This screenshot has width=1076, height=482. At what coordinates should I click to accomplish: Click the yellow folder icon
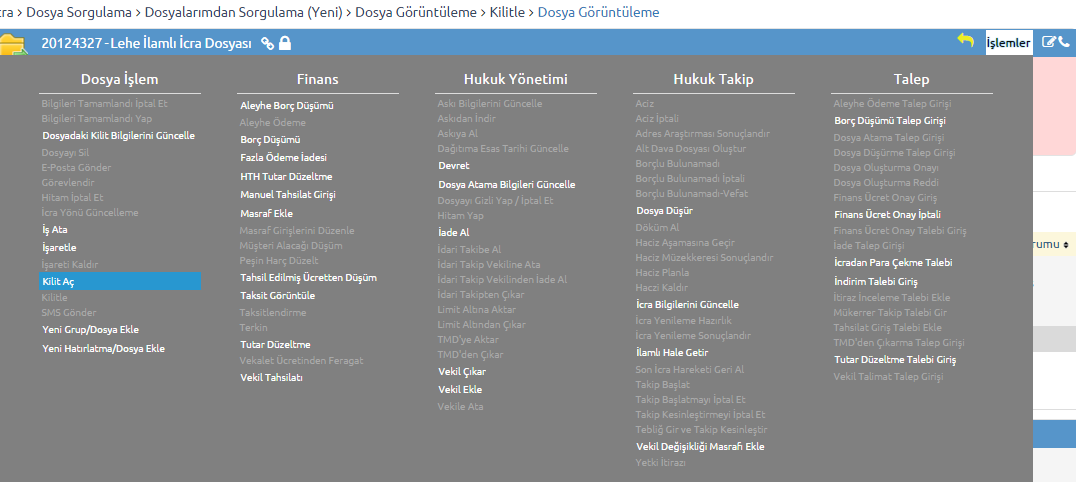pos(12,45)
